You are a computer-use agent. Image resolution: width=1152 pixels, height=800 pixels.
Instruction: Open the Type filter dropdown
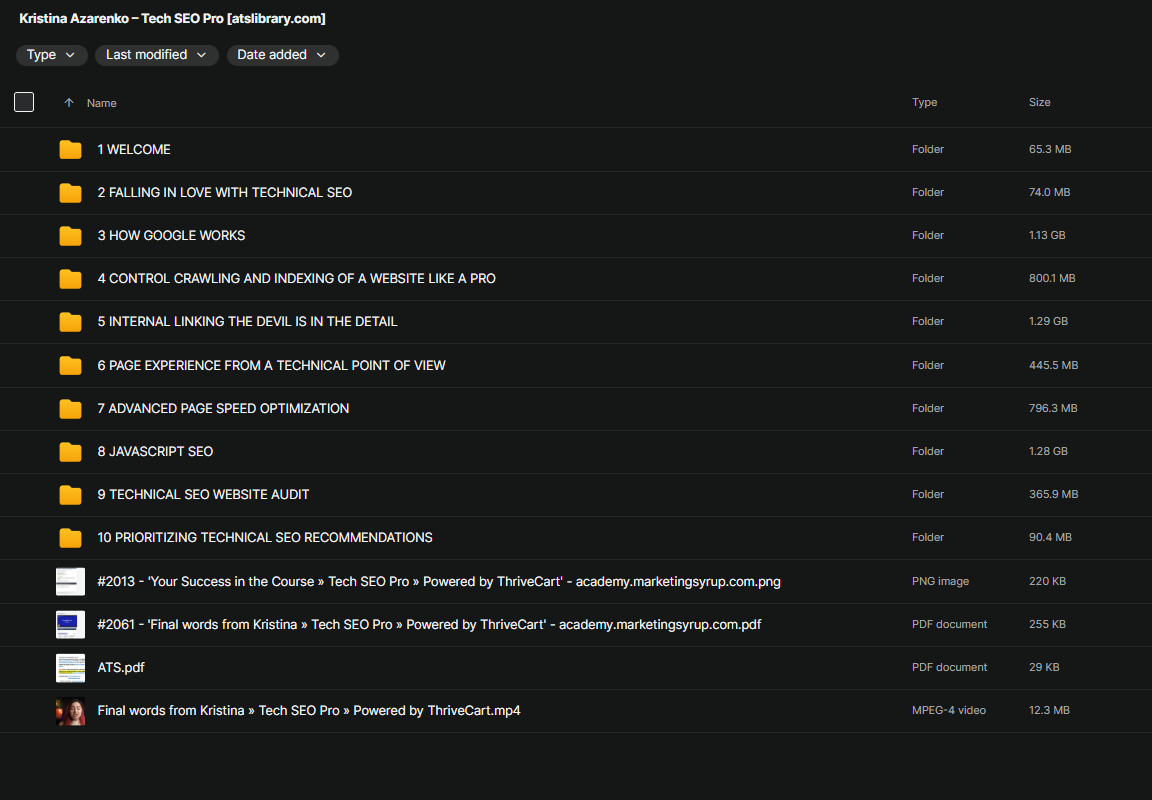pyautogui.click(x=51, y=55)
